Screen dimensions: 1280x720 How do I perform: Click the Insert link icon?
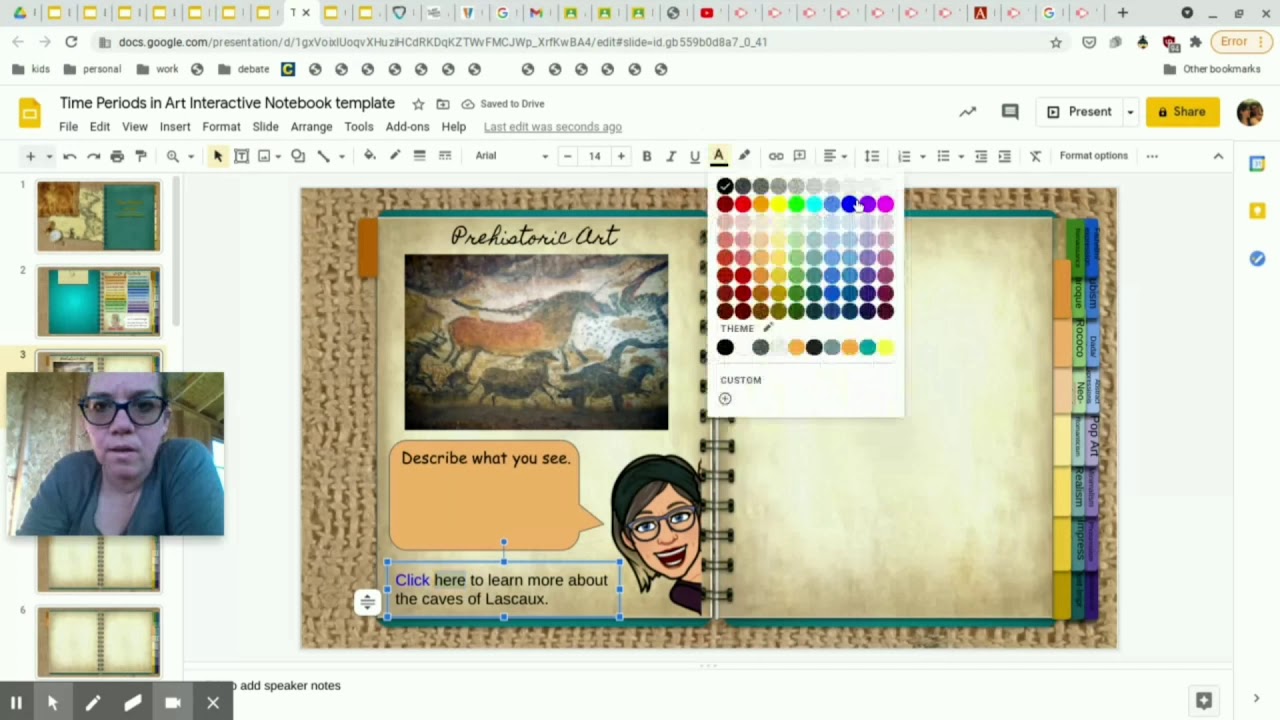(776, 156)
